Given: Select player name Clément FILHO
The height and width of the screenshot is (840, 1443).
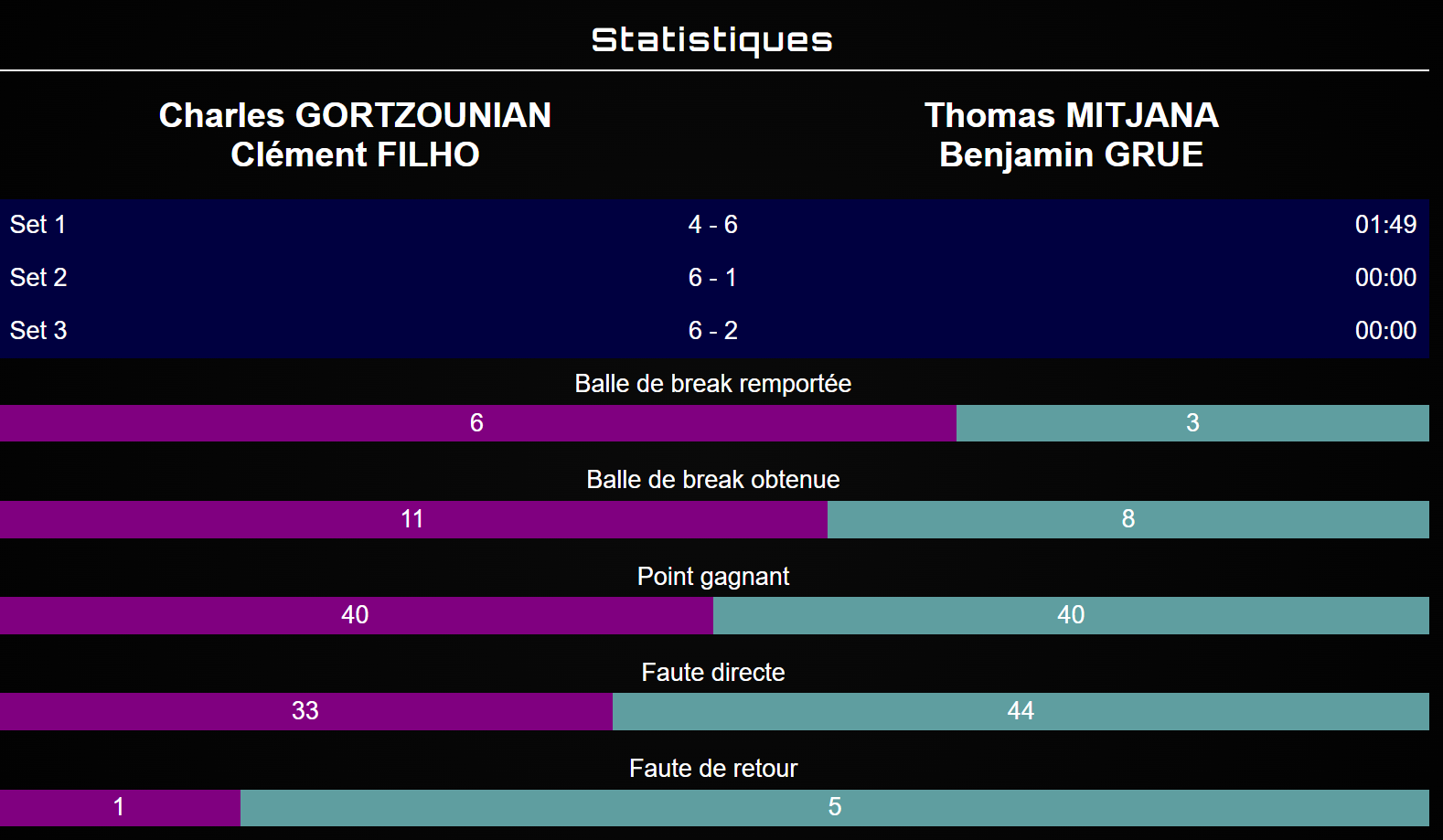Looking at the screenshot, I should (x=355, y=155).
